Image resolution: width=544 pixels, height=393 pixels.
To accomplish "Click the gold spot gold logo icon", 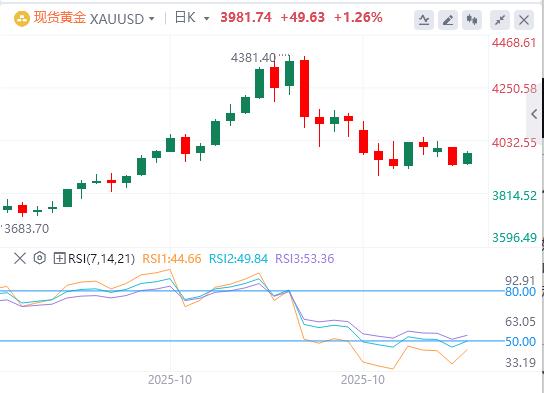I will (22, 18).
